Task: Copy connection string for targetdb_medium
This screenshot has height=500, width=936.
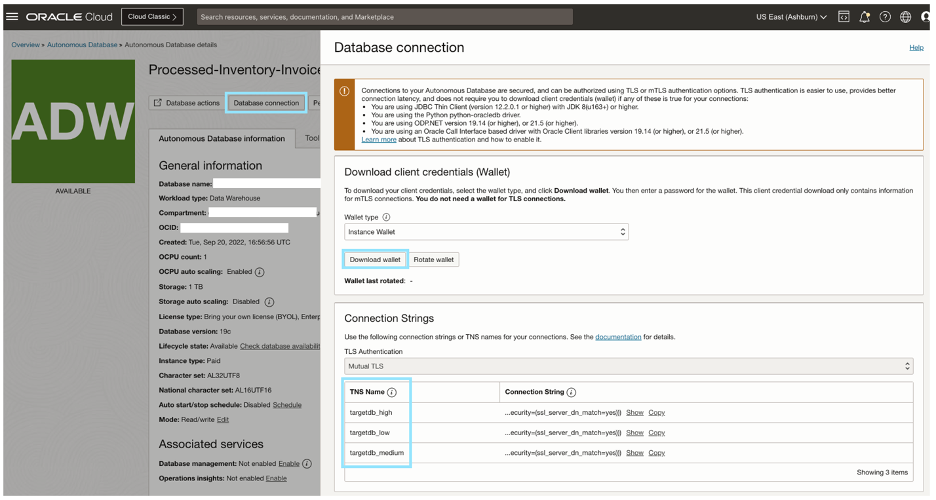Action: [x=657, y=453]
